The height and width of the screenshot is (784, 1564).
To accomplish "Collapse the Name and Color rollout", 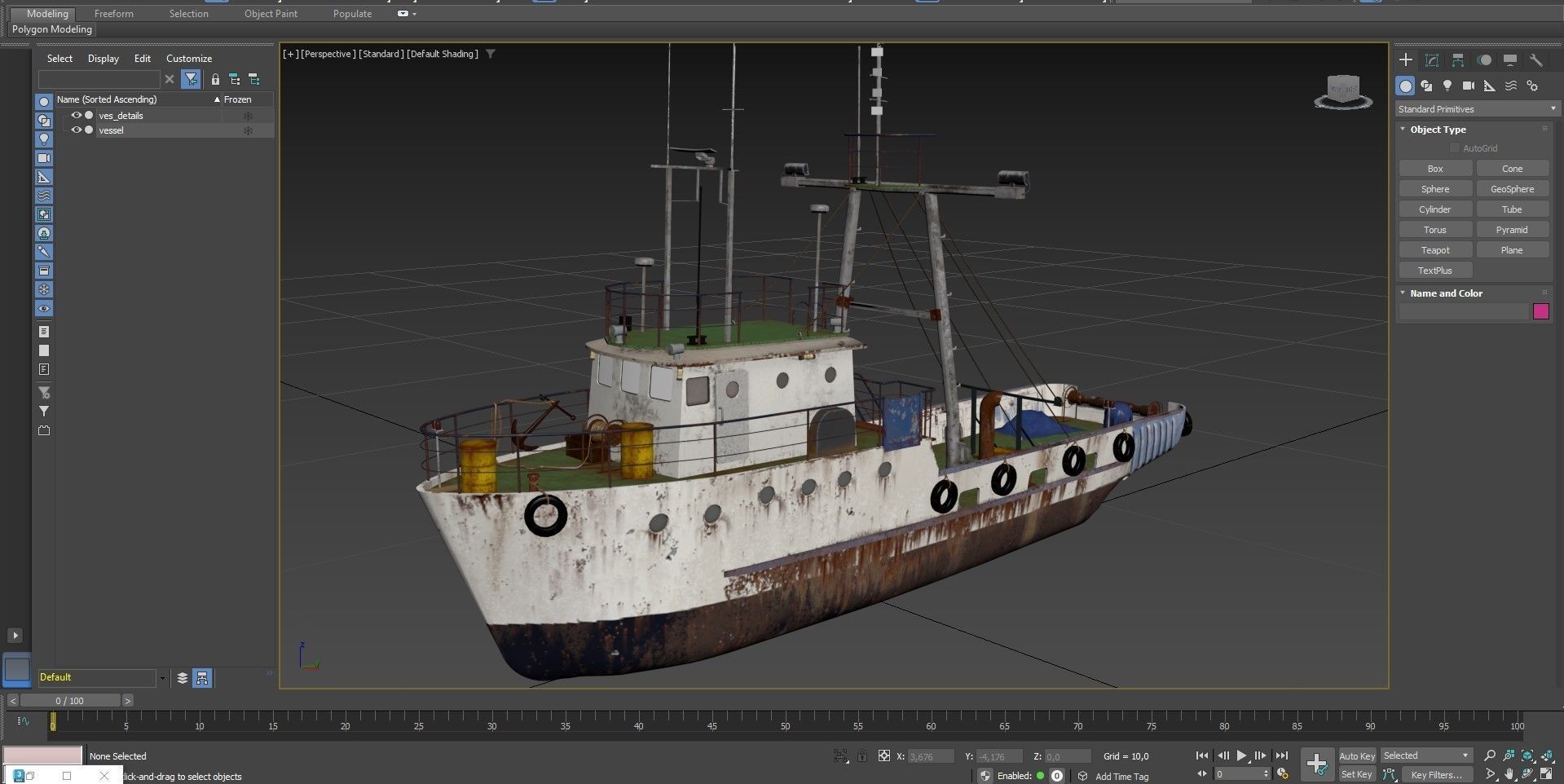I will (1446, 293).
